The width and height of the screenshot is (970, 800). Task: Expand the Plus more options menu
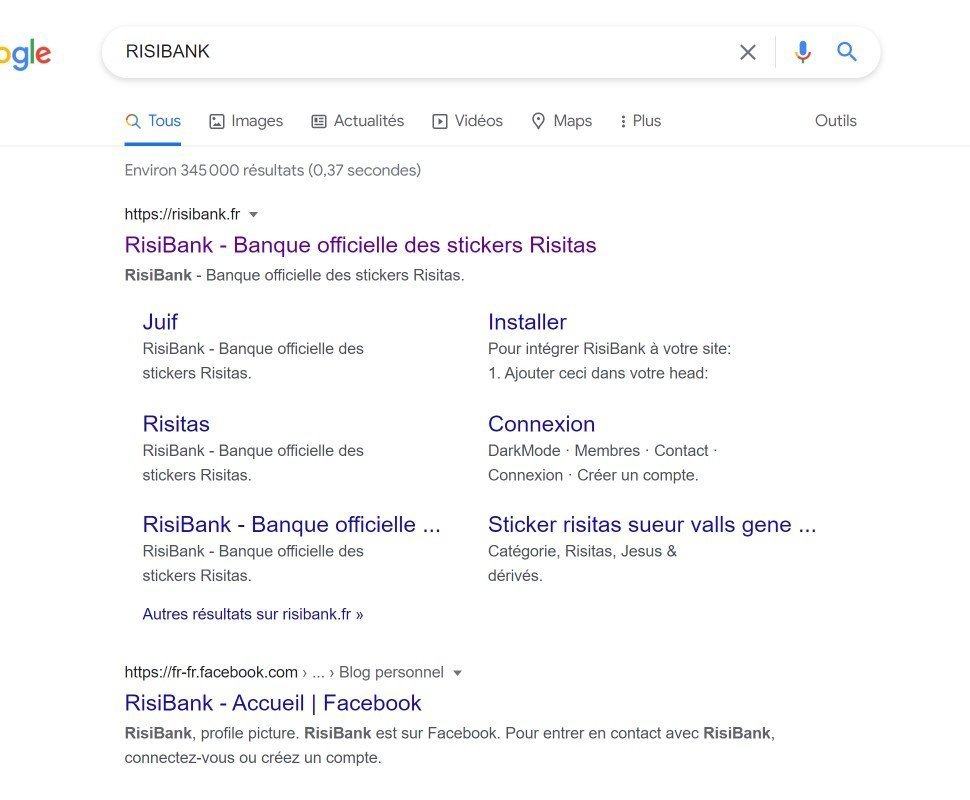(640, 121)
